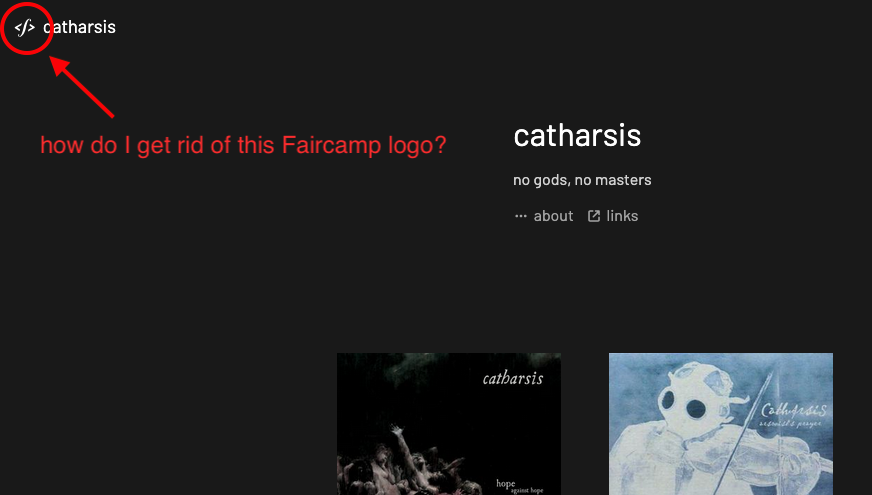Click the Faircamp logo icon in the header
Screen dimensions: 872x495
[x=24, y=27]
